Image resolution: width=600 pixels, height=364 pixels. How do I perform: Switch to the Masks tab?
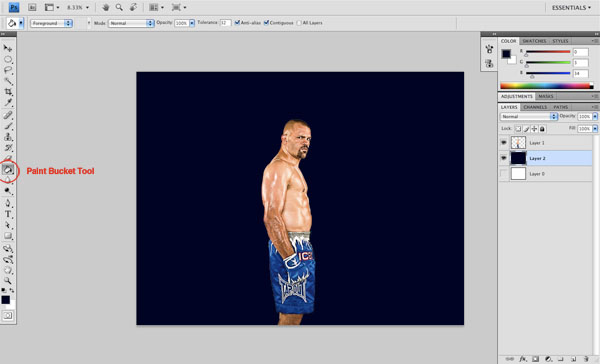[546, 96]
